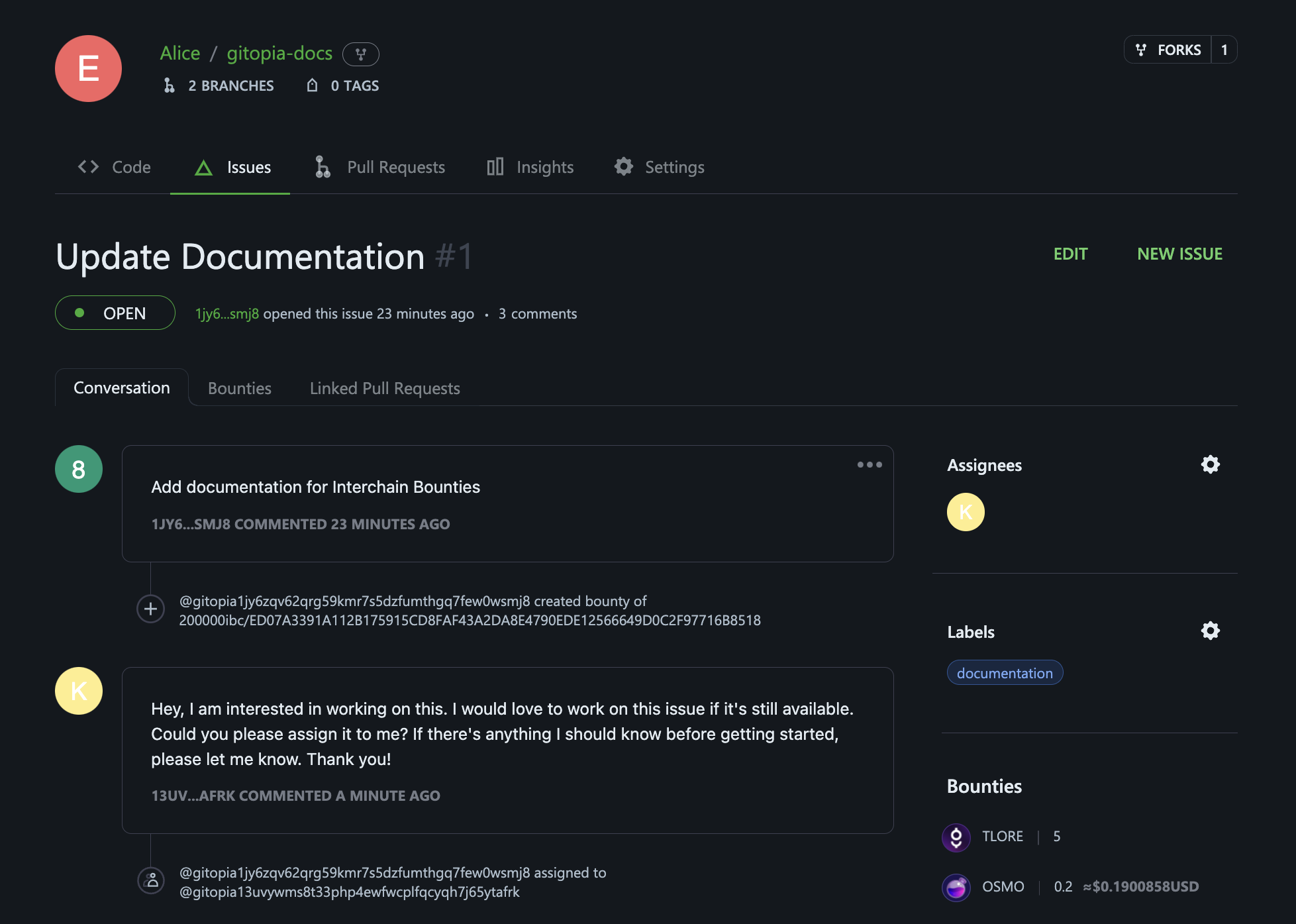Click the Update Documentation issue title
1296x924 pixels.
tap(240, 256)
